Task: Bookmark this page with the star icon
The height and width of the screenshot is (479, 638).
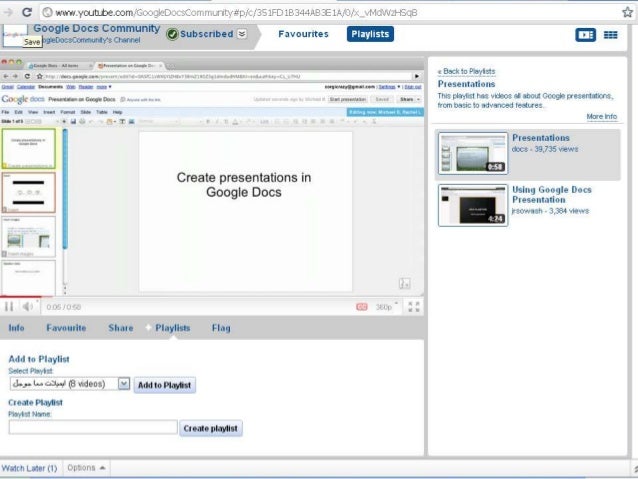Action: click(628, 12)
